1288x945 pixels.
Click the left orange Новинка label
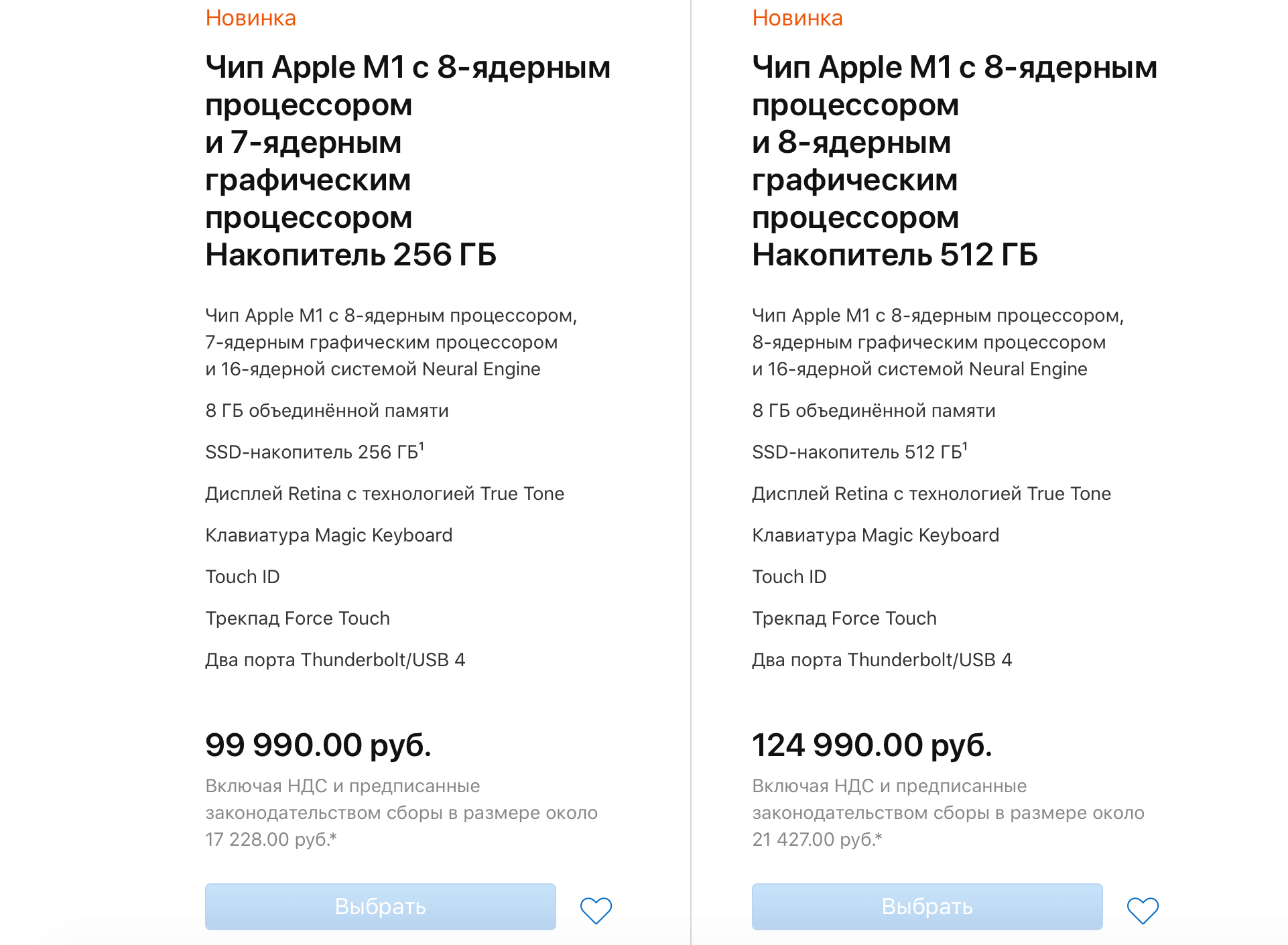click(251, 18)
